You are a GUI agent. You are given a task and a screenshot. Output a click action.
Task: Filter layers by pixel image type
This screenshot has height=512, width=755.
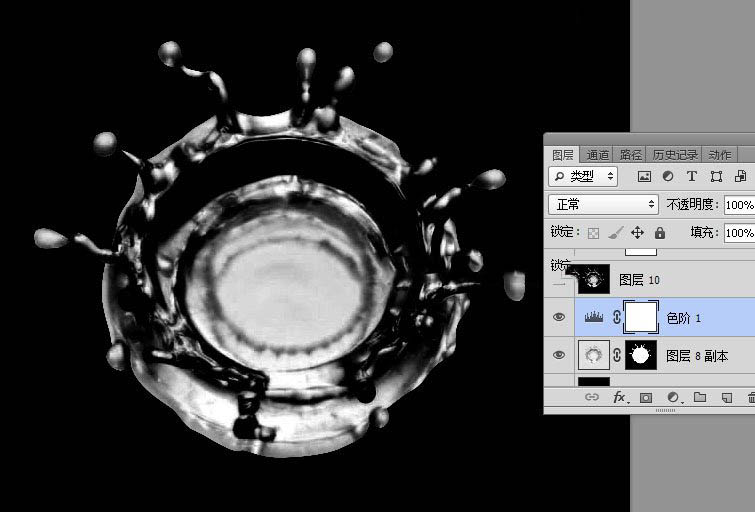point(644,176)
